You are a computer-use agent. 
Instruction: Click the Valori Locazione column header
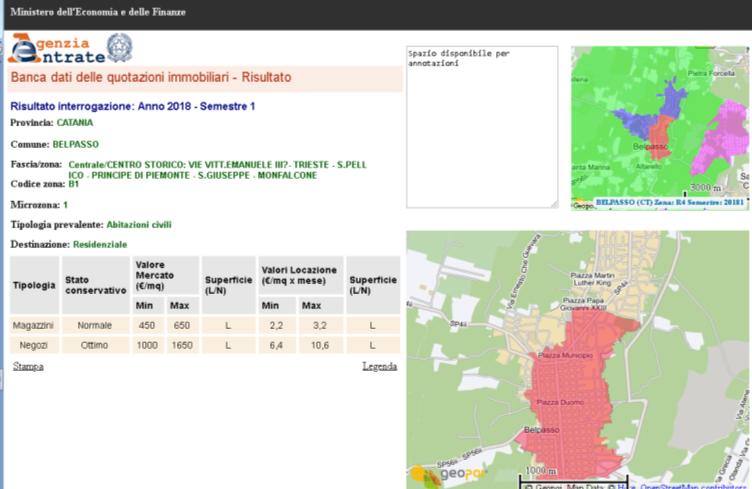[x=300, y=275]
